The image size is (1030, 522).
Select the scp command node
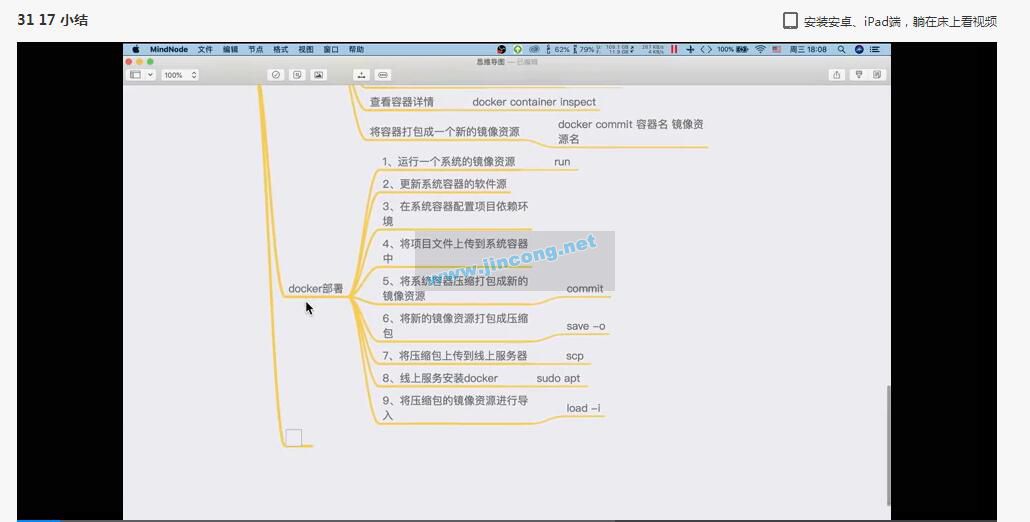pyautogui.click(x=575, y=356)
